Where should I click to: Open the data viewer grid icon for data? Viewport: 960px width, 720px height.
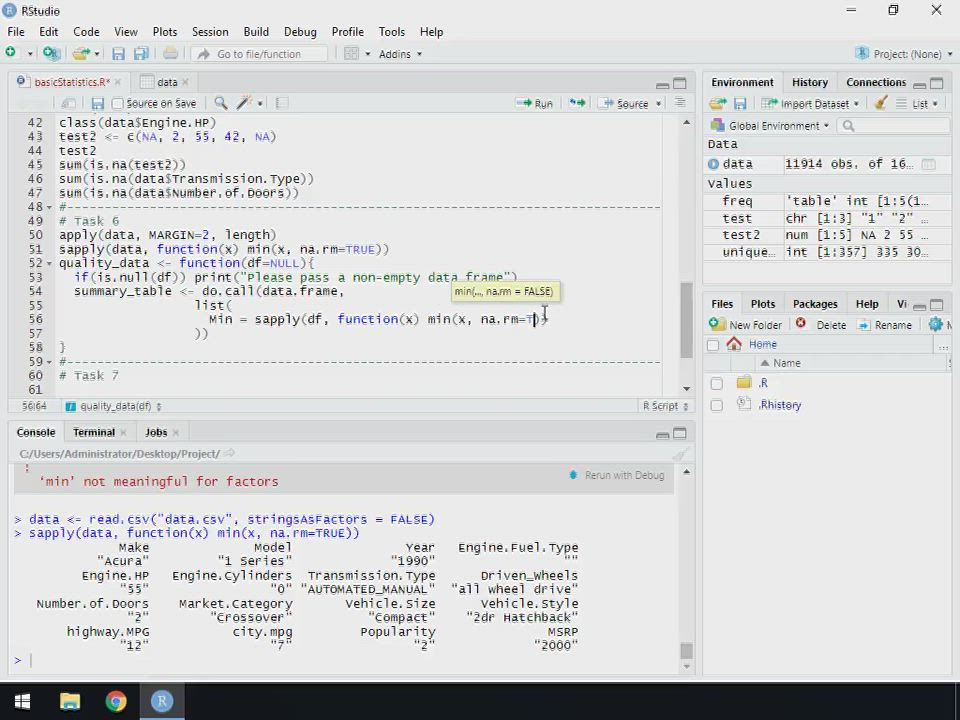pos(928,164)
